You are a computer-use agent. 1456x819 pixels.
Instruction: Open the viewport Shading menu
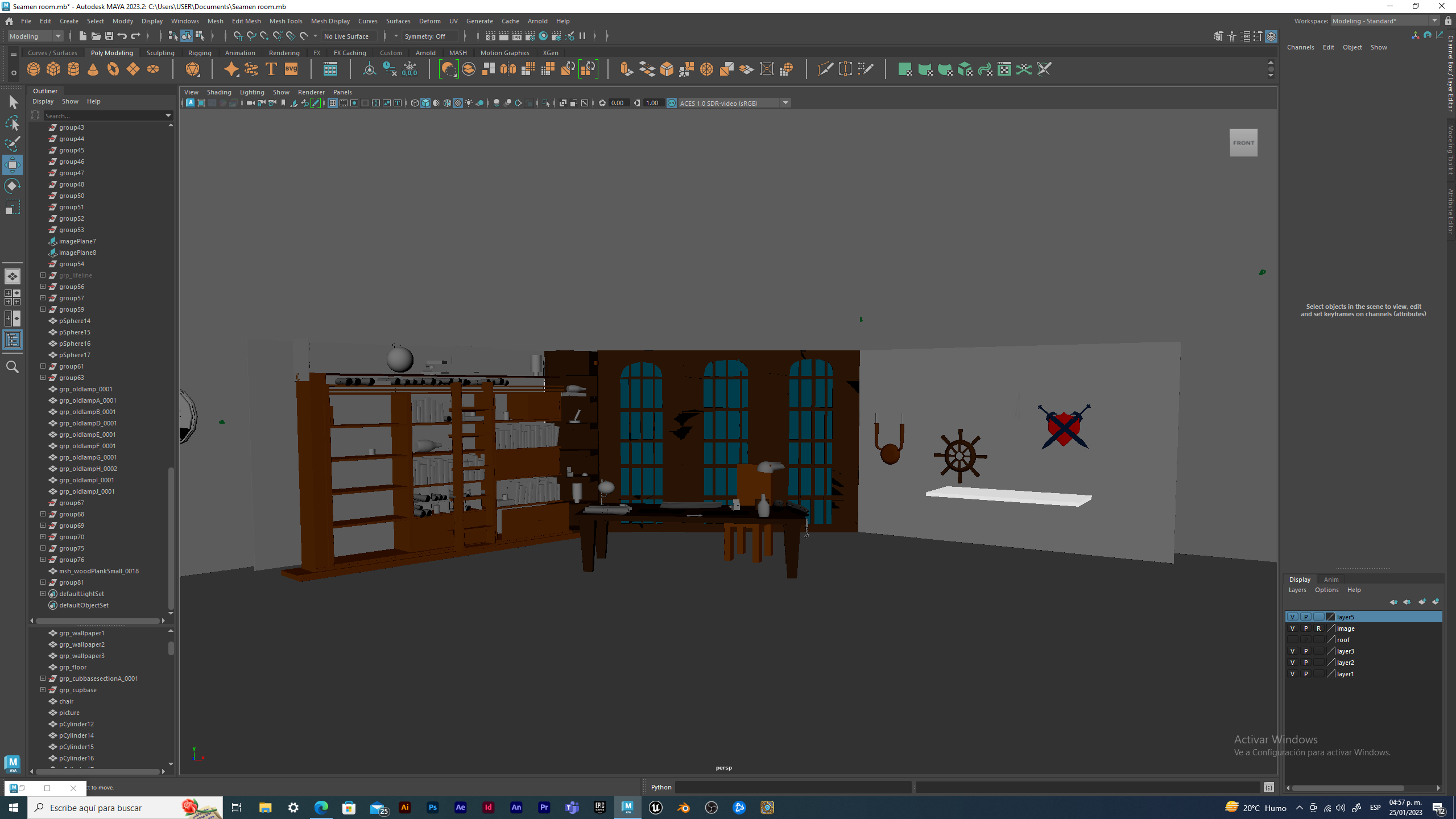219,92
